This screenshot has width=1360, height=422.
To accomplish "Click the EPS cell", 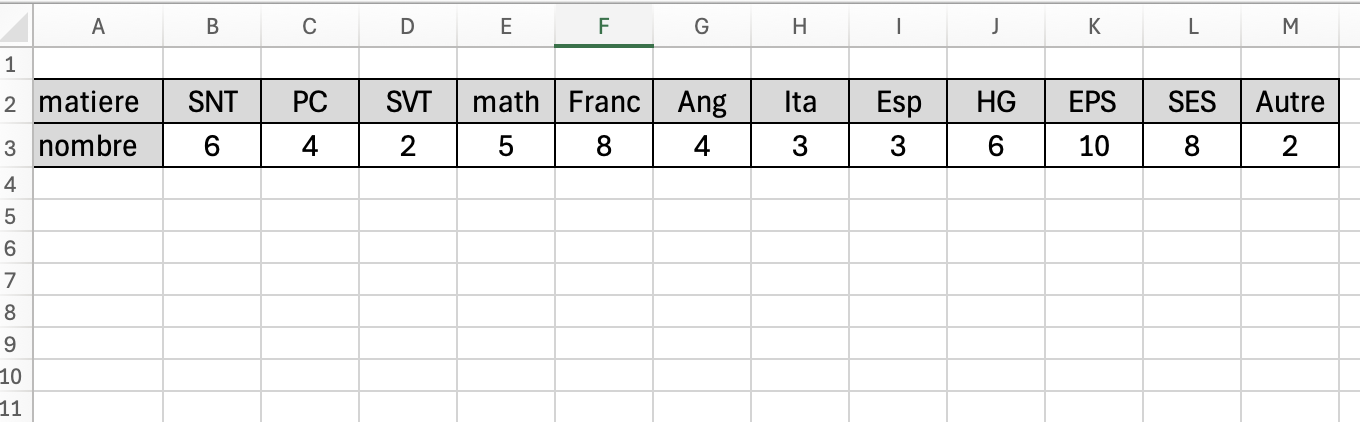I will (1094, 102).
